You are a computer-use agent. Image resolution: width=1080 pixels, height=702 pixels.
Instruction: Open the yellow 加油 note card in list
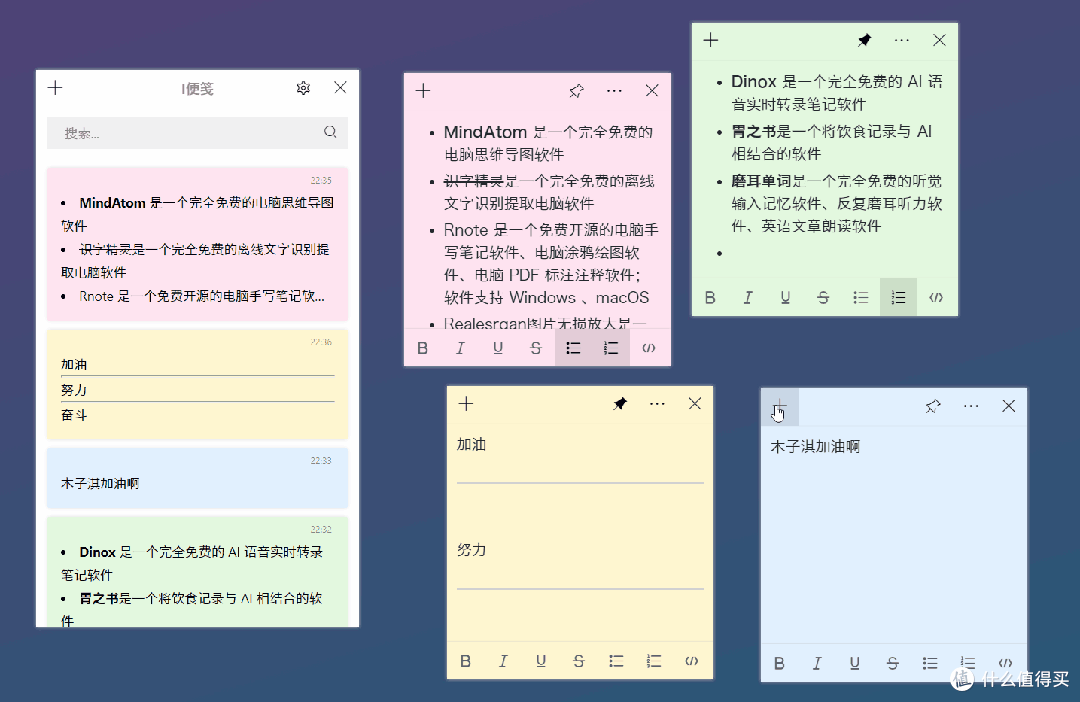pos(197,384)
